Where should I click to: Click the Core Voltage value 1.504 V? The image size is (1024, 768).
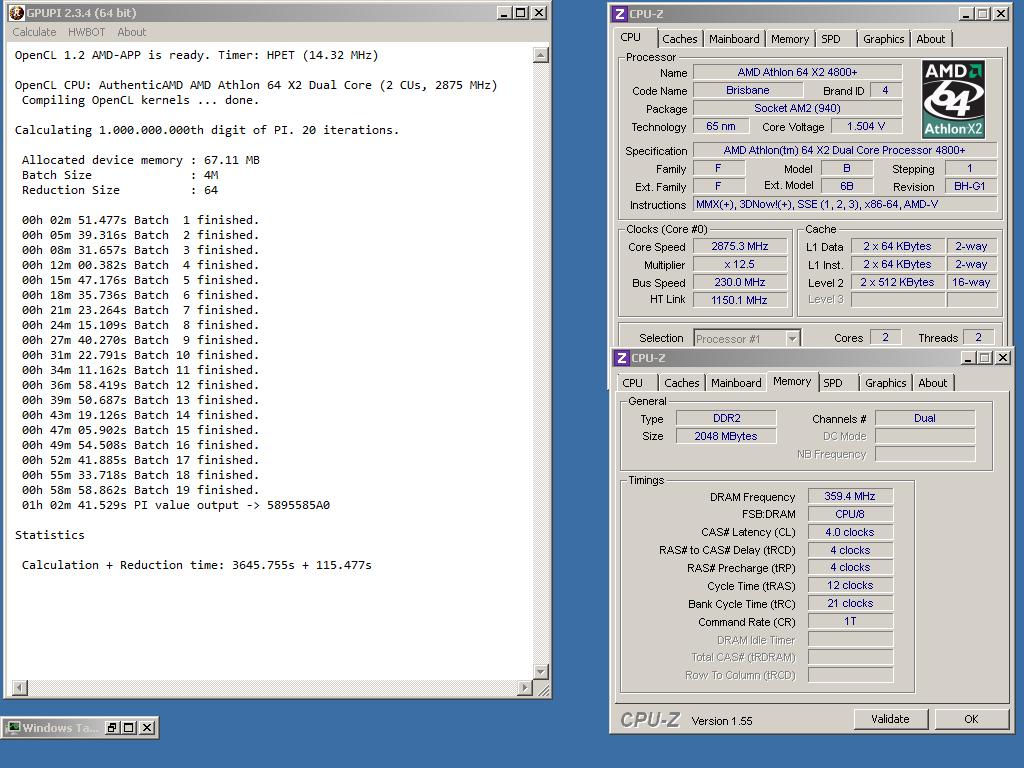866,126
